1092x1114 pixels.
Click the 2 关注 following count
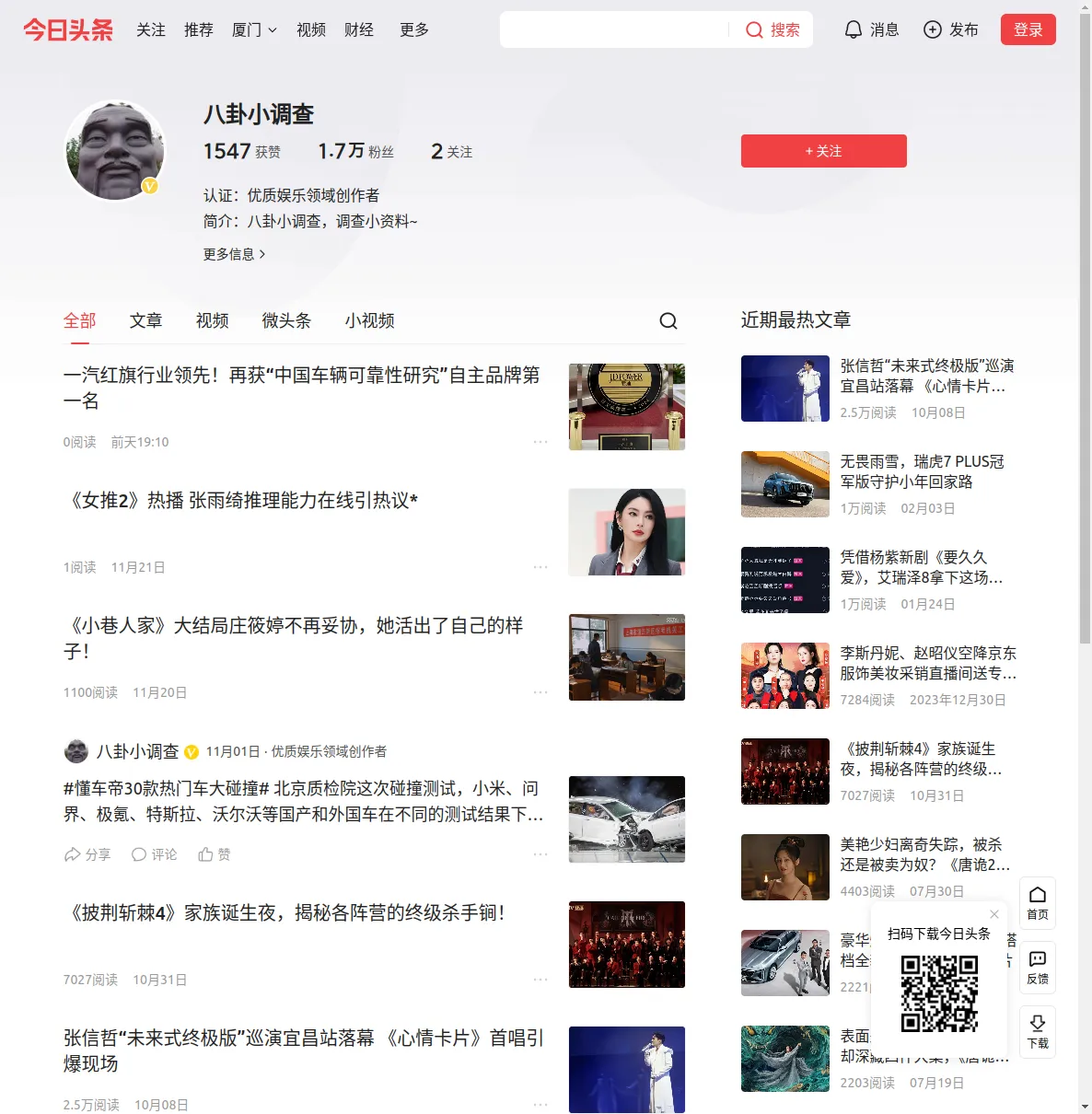[451, 151]
